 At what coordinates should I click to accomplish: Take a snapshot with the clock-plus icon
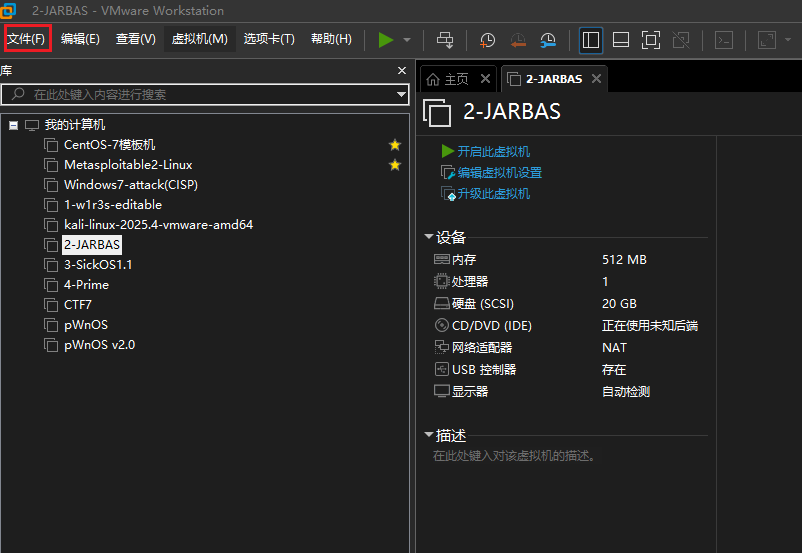487,40
